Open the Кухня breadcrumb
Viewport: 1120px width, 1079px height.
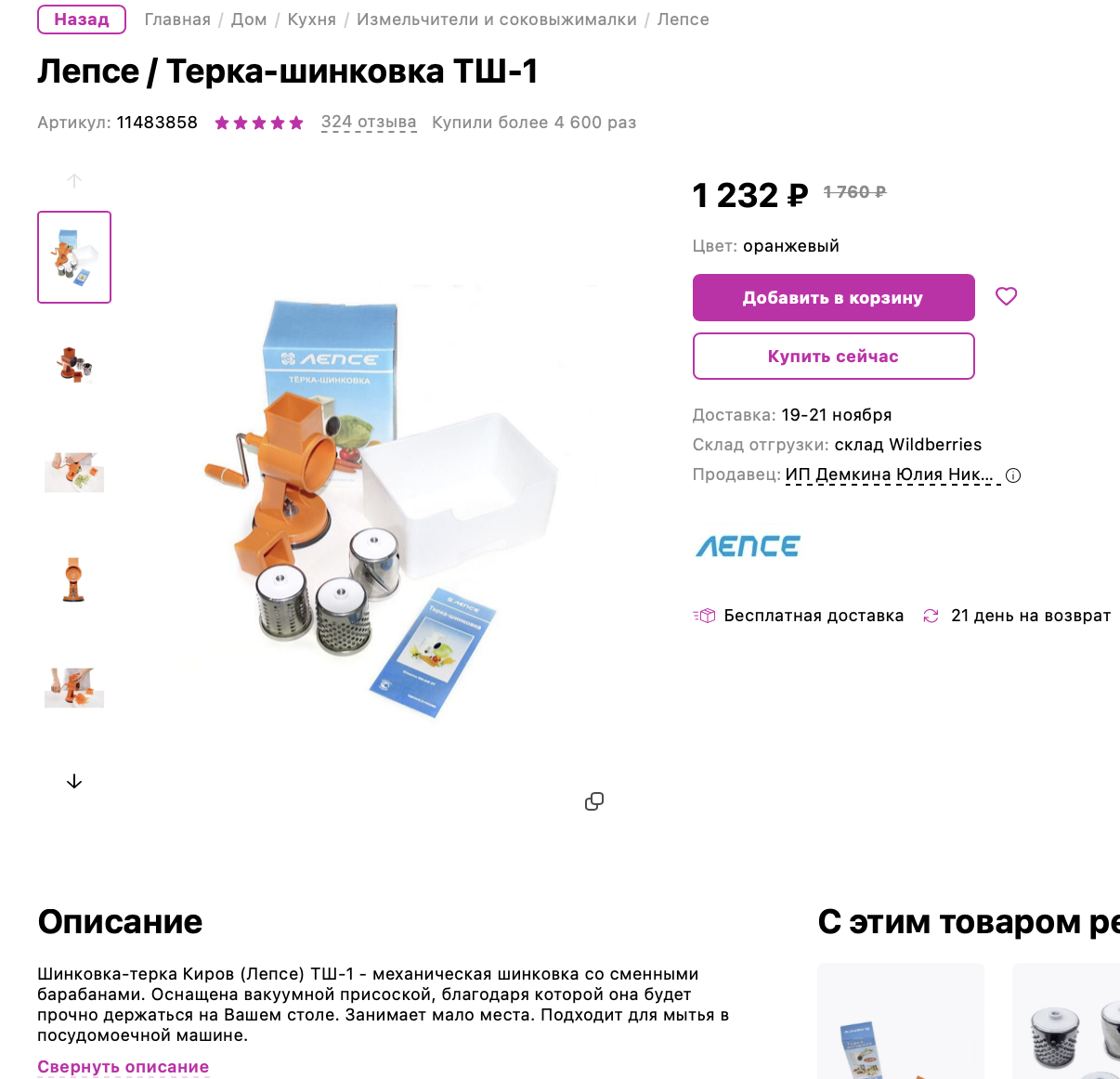click(x=312, y=19)
